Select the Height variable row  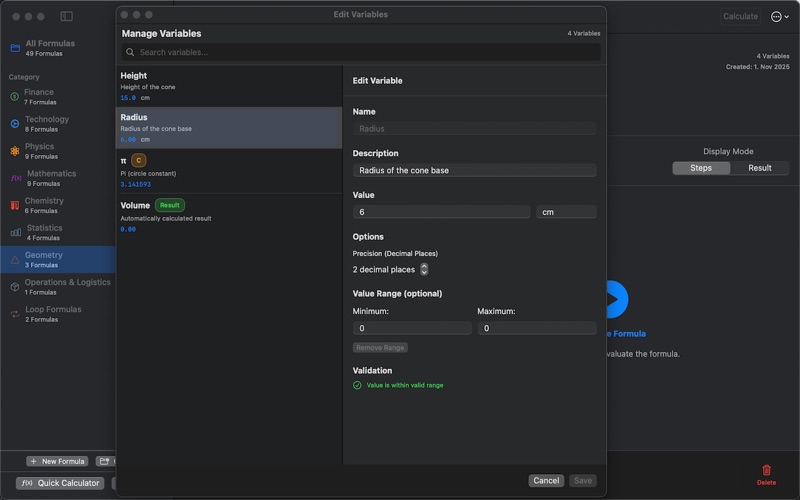(229, 86)
